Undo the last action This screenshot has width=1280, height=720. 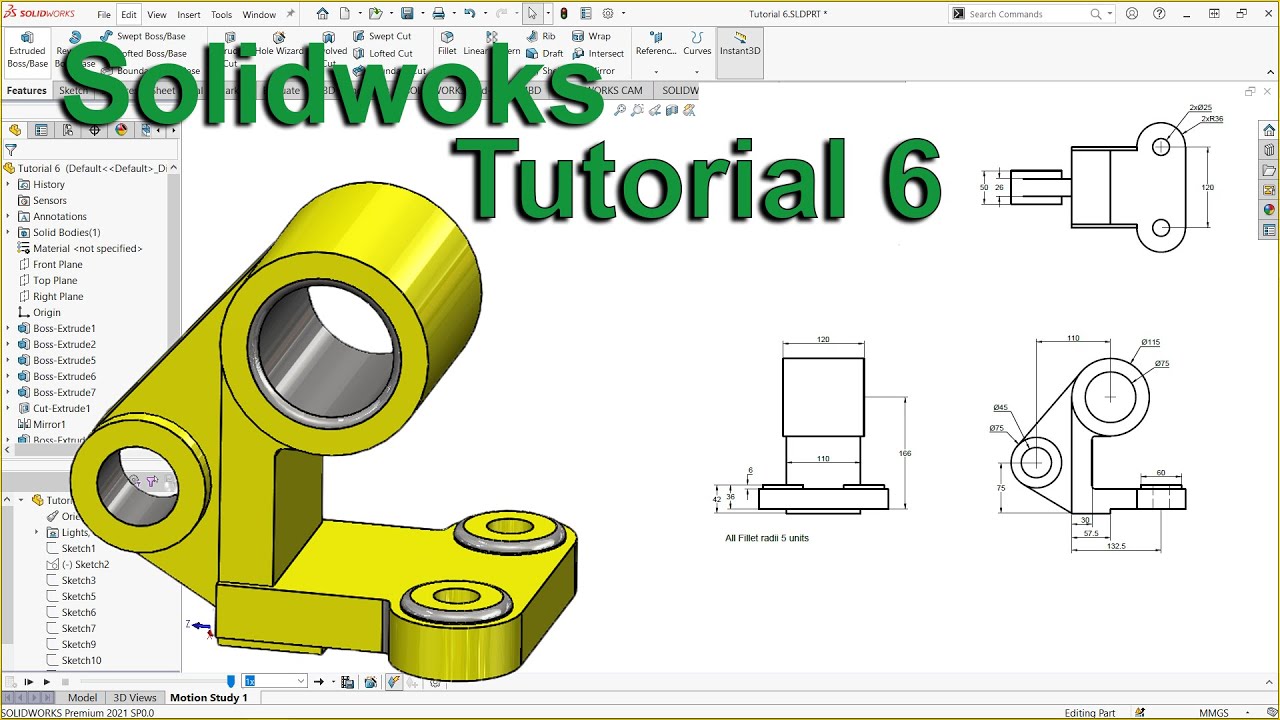pyautogui.click(x=469, y=14)
